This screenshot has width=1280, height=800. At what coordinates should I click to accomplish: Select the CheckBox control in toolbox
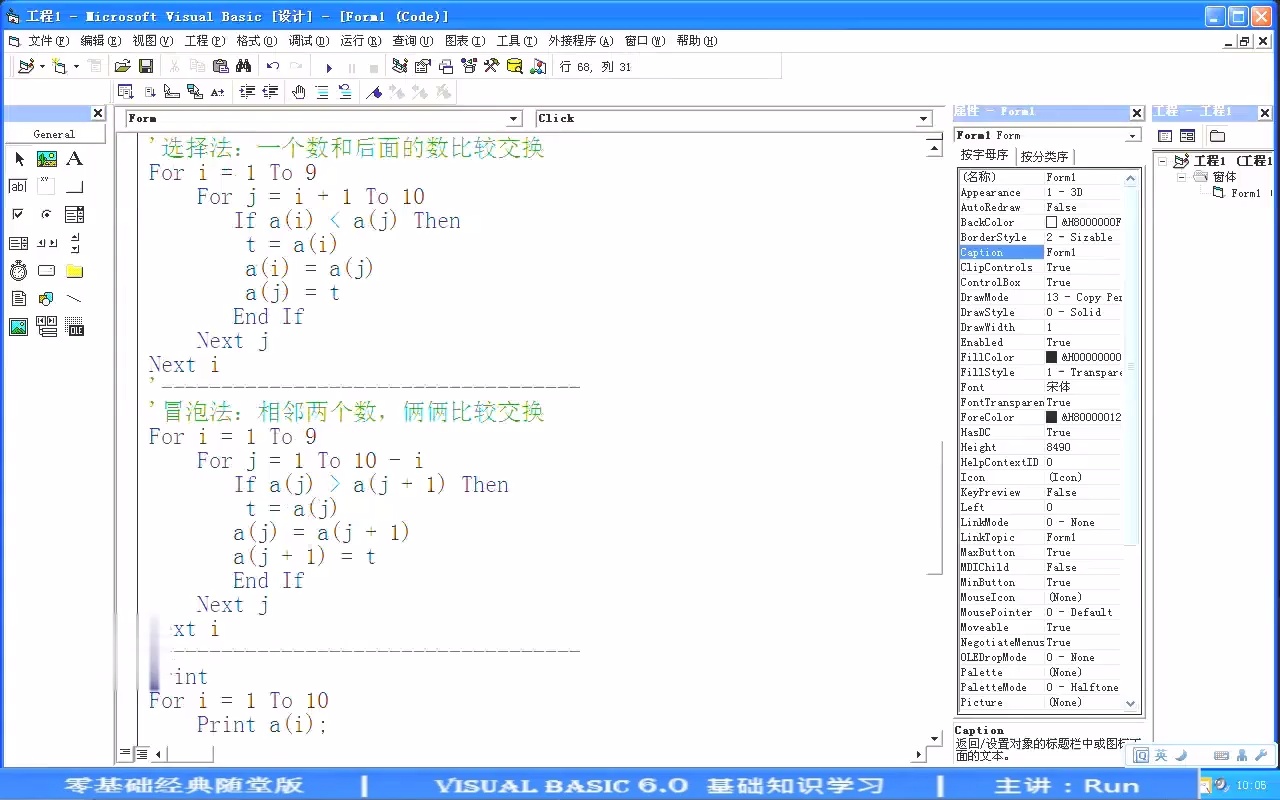pyautogui.click(x=18, y=214)
